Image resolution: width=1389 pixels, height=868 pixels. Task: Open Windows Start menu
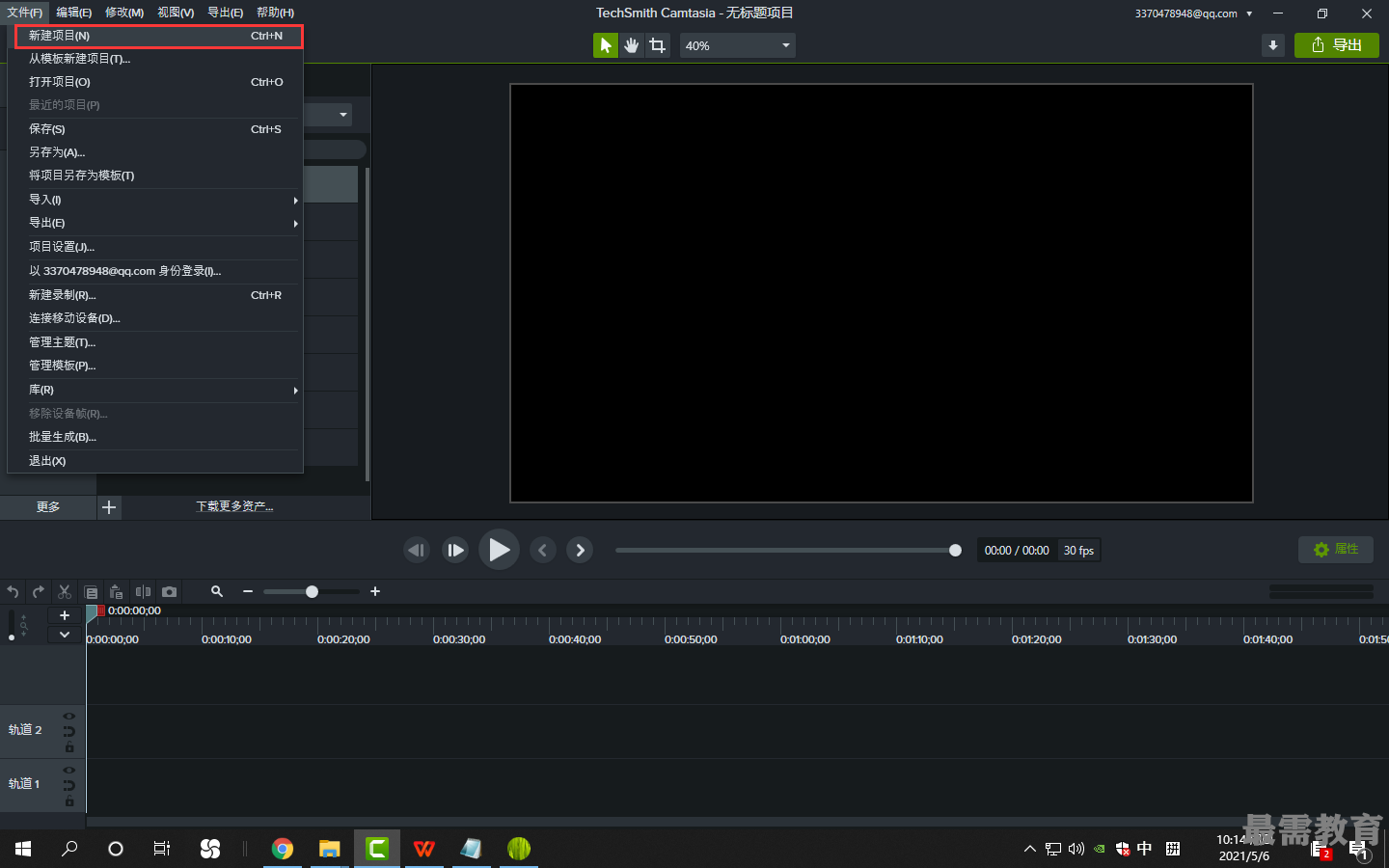click(x=23, y=849)
